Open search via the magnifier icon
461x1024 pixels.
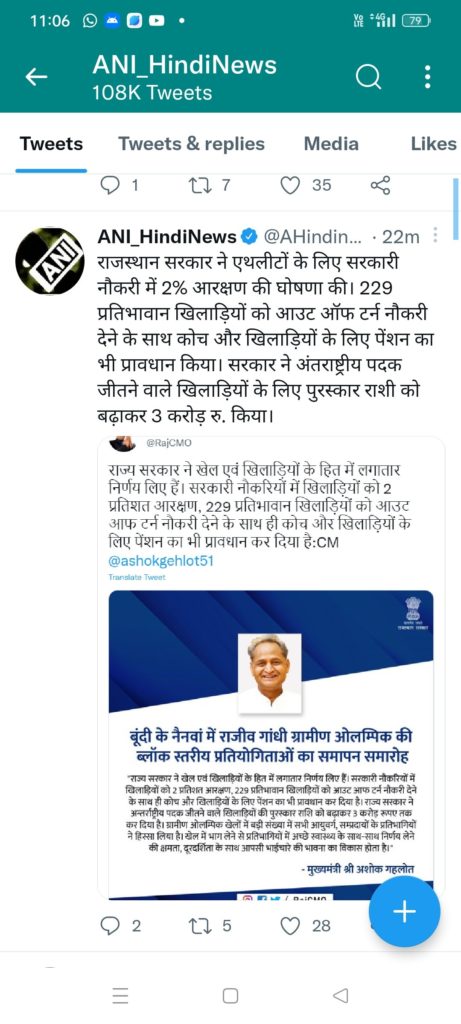(368, 78)
